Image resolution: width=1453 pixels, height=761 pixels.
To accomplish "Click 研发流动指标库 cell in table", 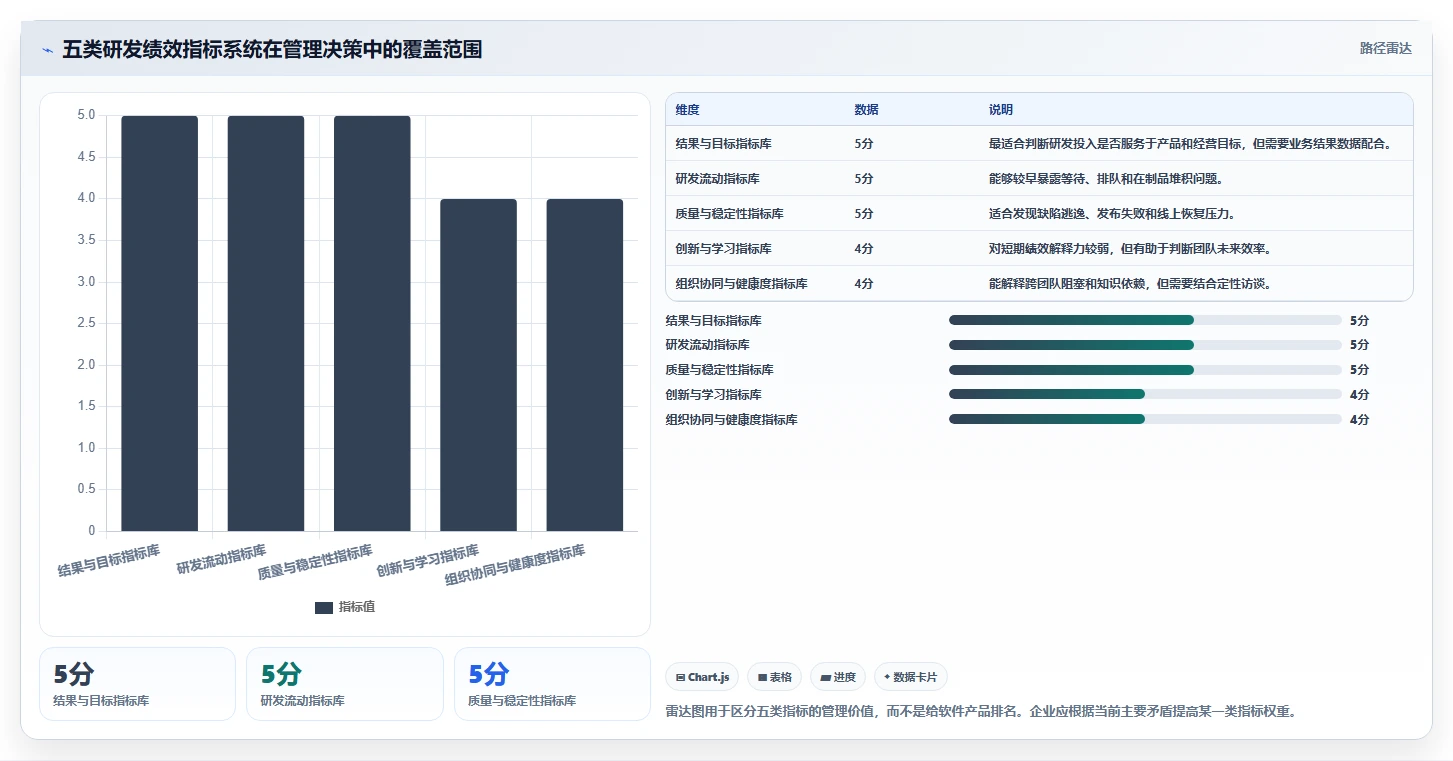I will pyautogui.click(x=718, y=179).
